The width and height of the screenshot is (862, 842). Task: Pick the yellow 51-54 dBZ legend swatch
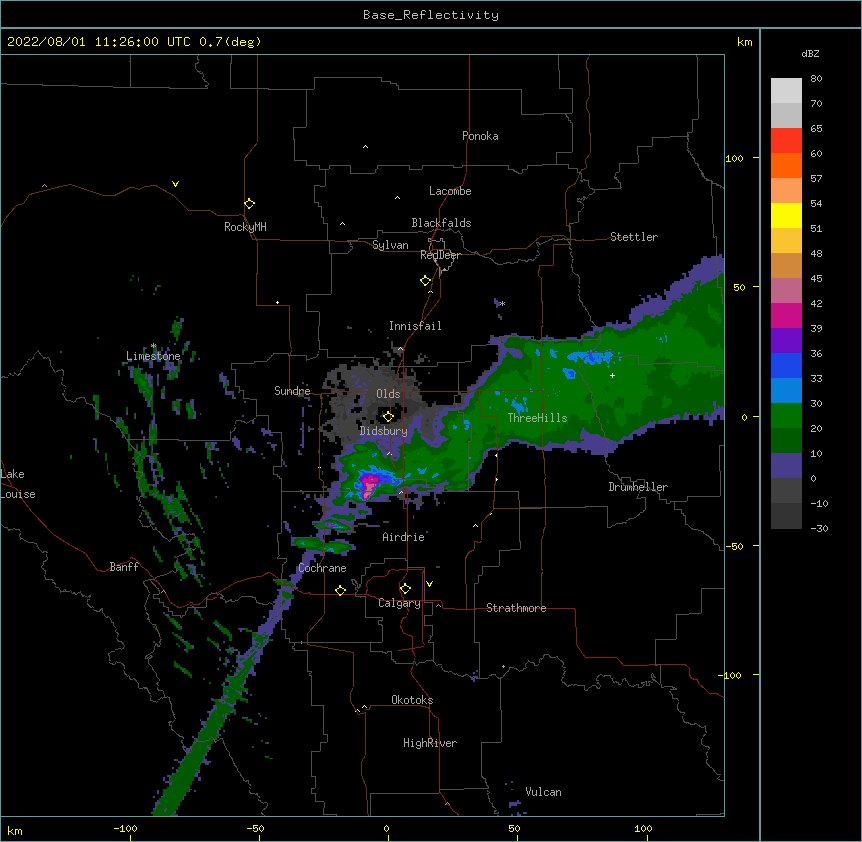click(x=786, y=215)
